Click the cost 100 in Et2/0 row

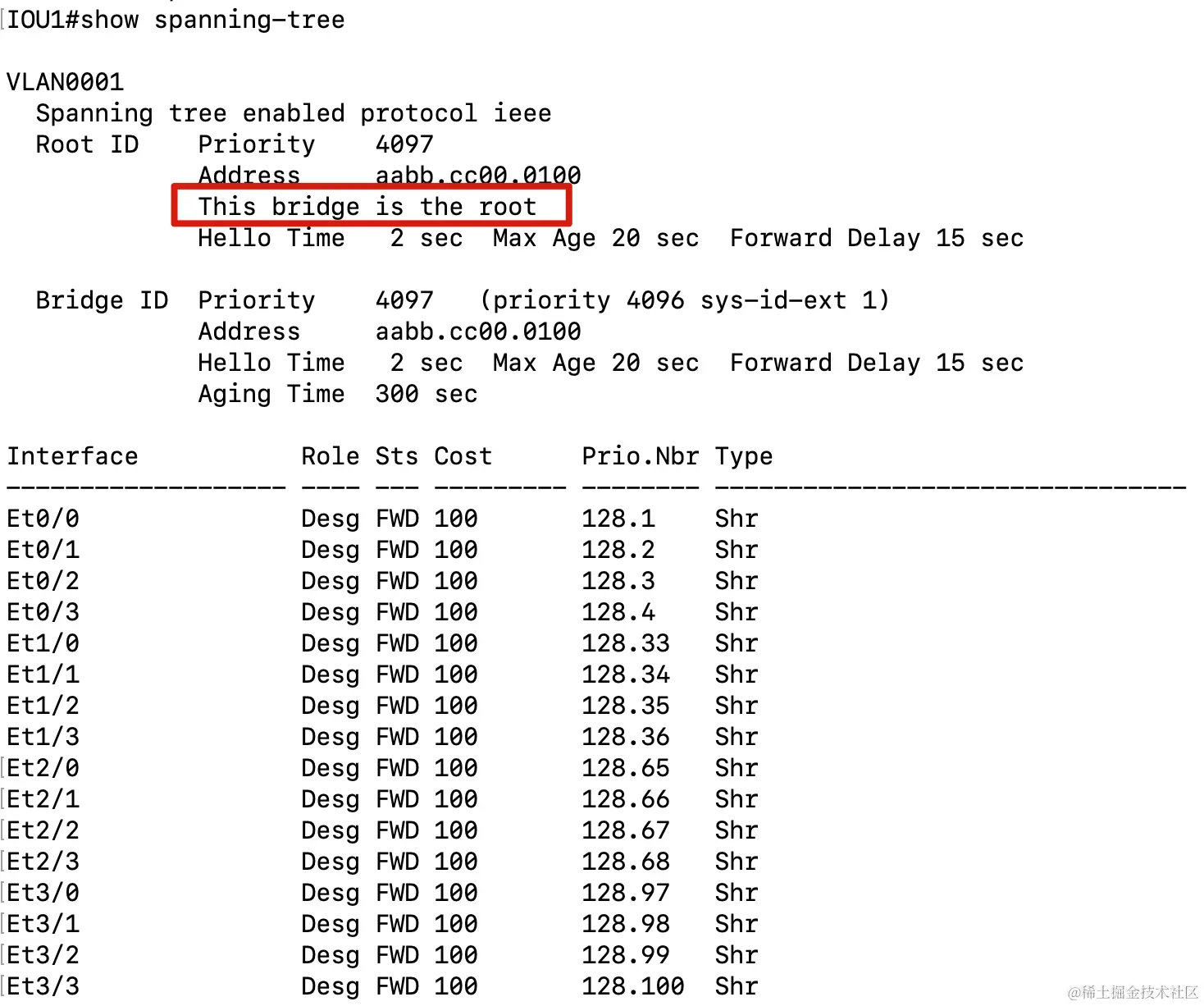click(x=456, y=768)
